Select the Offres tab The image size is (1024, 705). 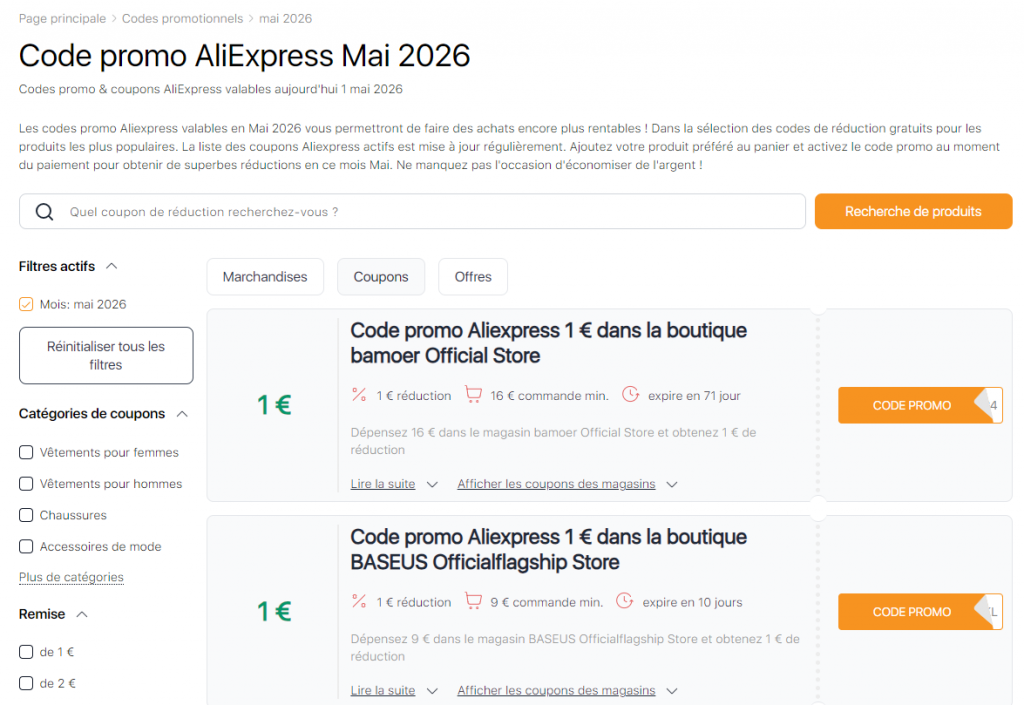click(472, 276)
